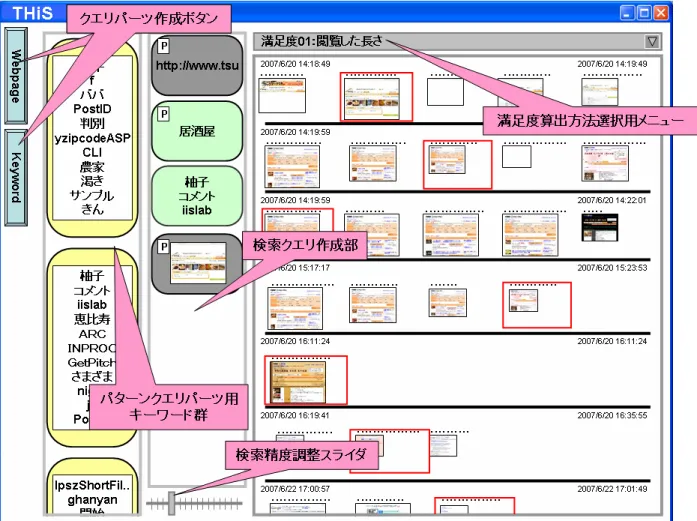Minimize the THiS window
This screenshot has height=521, width=697.
(627, 12)
